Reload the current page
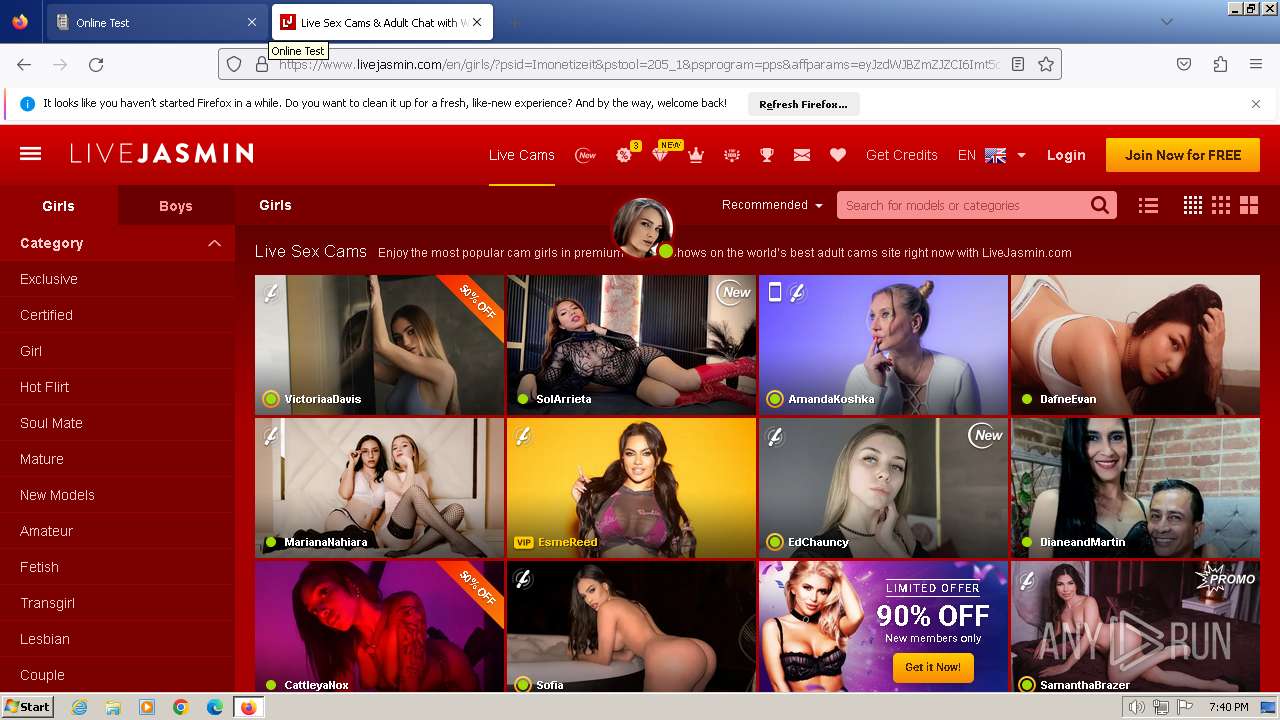This screenshot has width=1280, height=720. 96,64
